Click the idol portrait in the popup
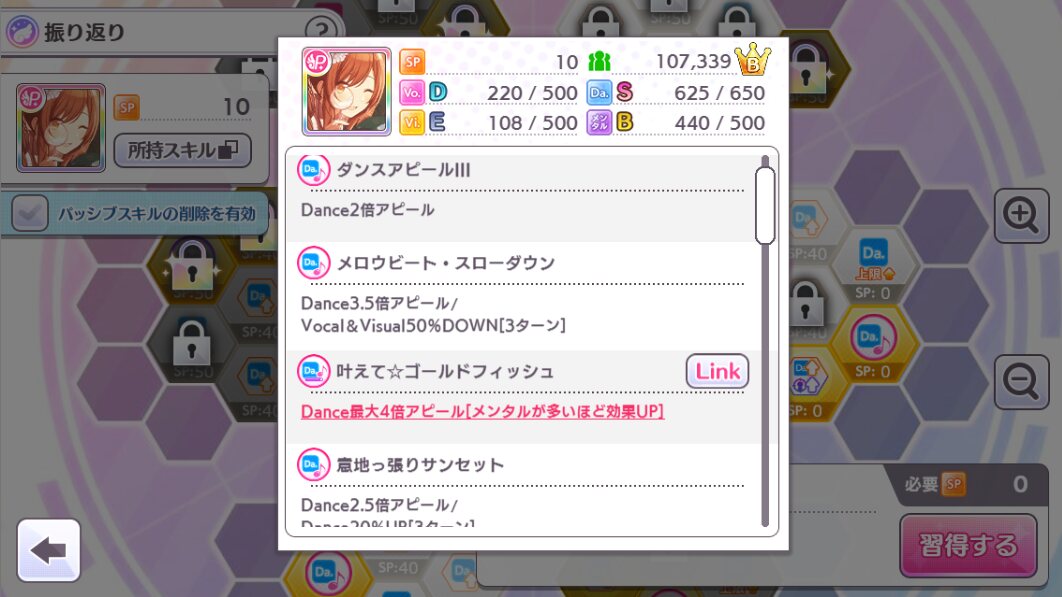 346,91
